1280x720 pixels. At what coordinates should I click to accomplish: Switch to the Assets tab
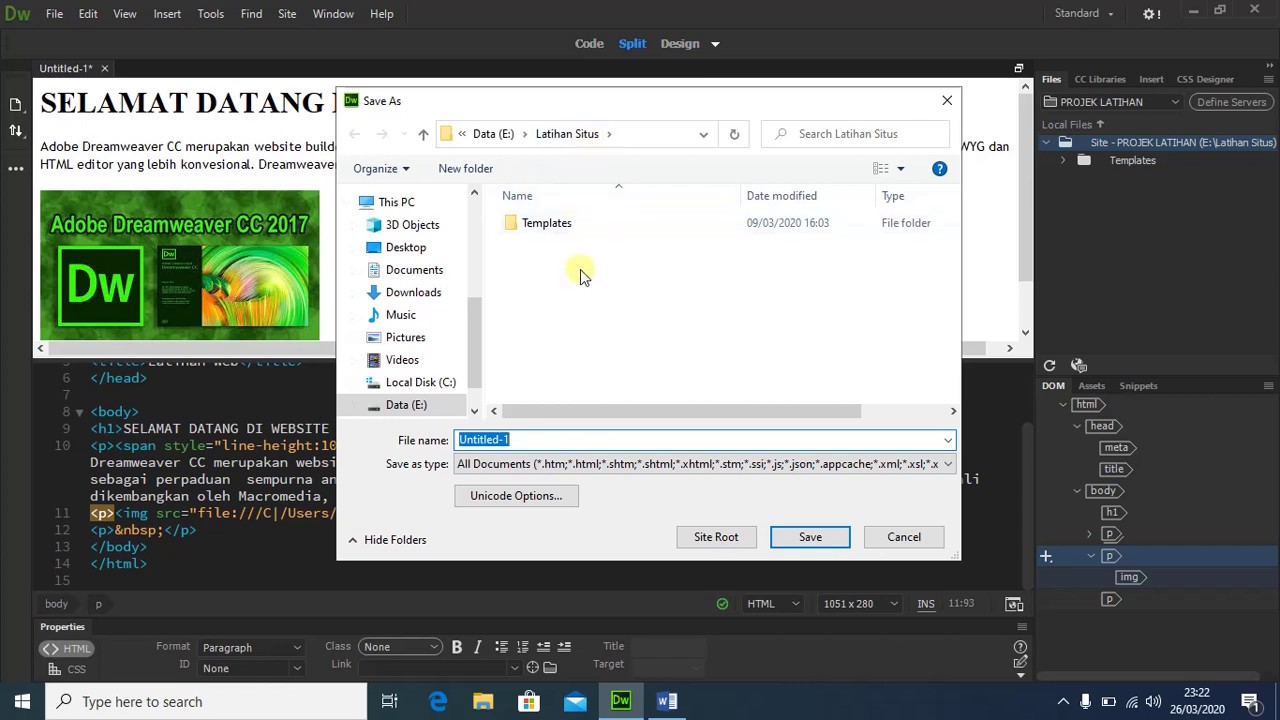pyautogui.click(x=1091, y=386)
